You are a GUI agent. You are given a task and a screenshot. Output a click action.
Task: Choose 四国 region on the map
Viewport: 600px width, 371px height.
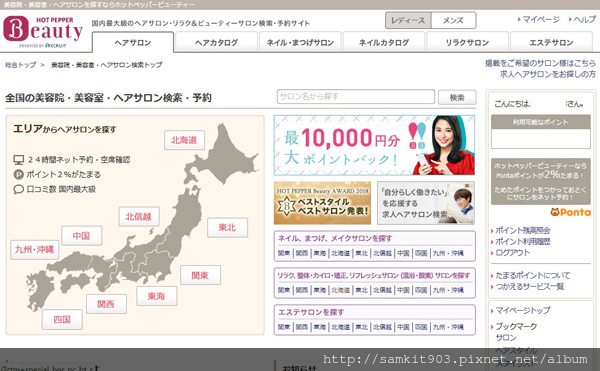tap(62, 319)
